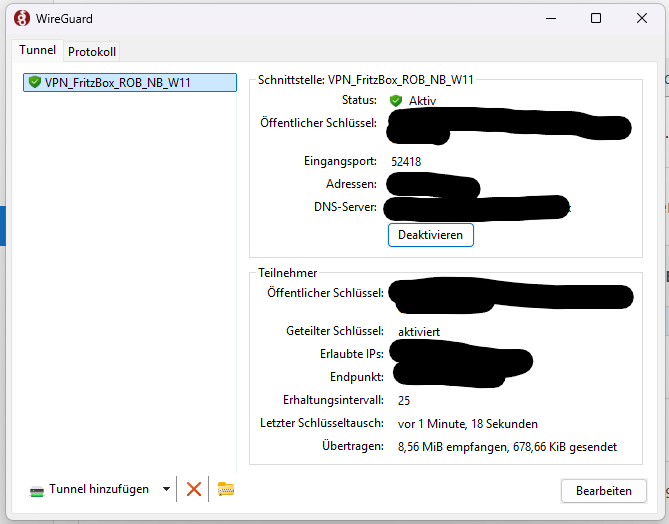Select tunnel VPN_FritzBox_ROB_NB_W11 in the list

130,82
